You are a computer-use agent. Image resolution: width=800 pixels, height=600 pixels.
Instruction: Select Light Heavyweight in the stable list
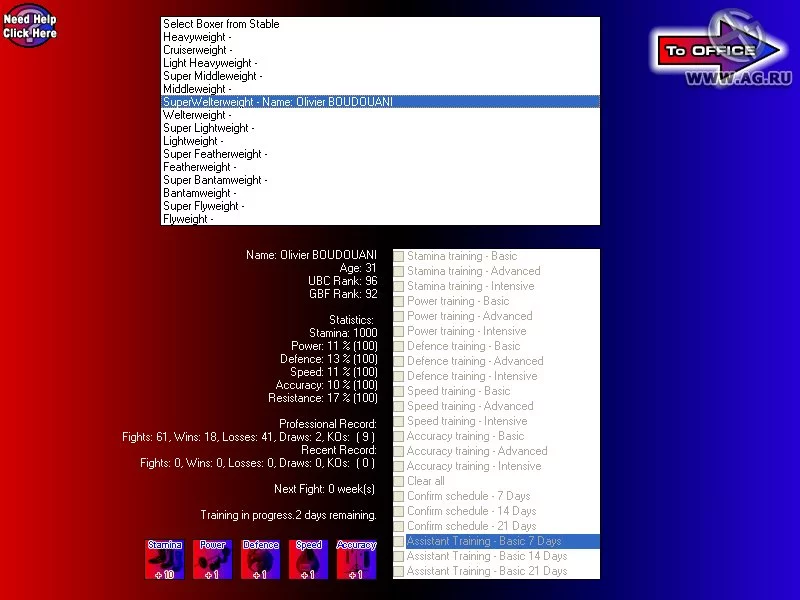click(x=380, y=63)
